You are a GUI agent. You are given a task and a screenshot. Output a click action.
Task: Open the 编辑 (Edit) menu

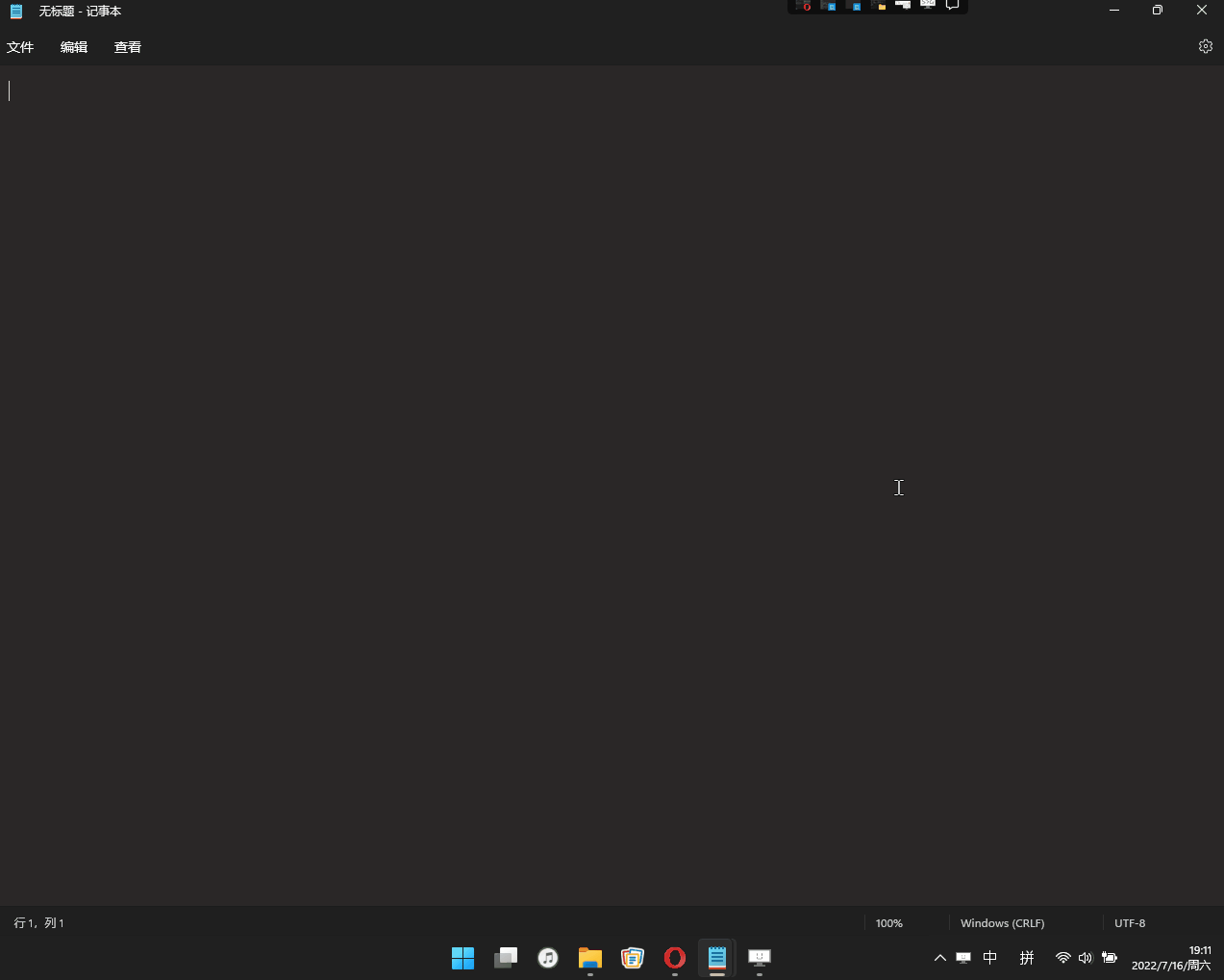pyautogui.click(x=74, y=47)
